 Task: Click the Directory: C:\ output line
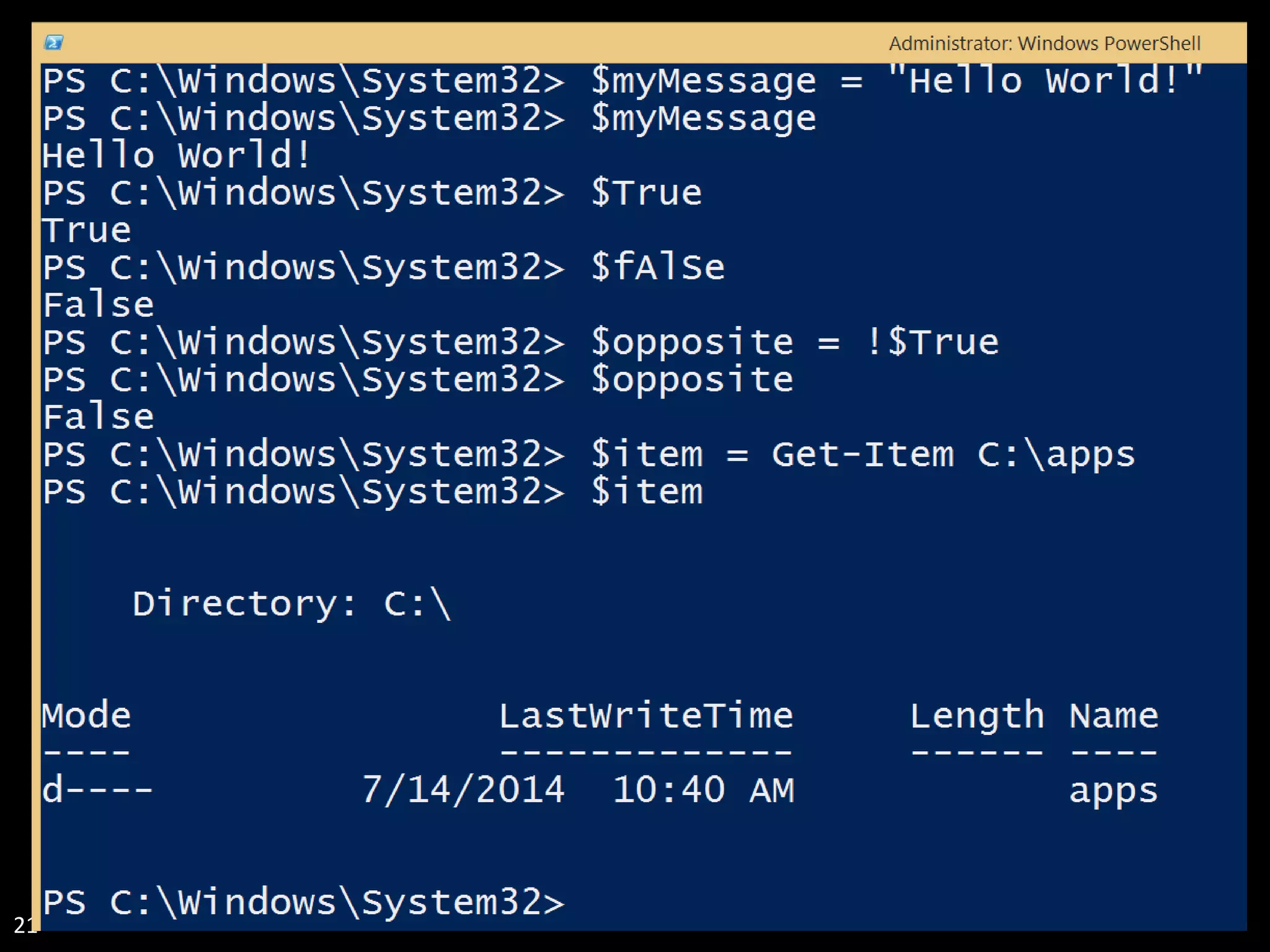(291, 604)
